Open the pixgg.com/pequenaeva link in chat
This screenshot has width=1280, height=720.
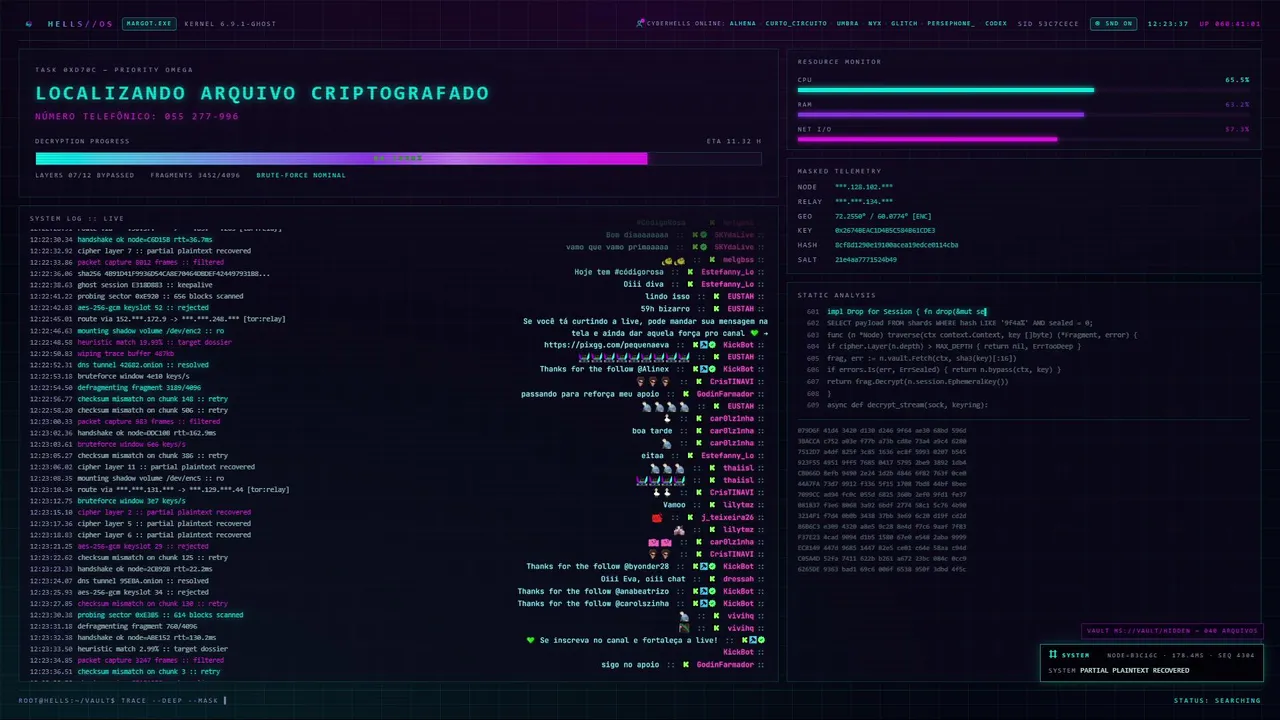[x=607, y=345]
